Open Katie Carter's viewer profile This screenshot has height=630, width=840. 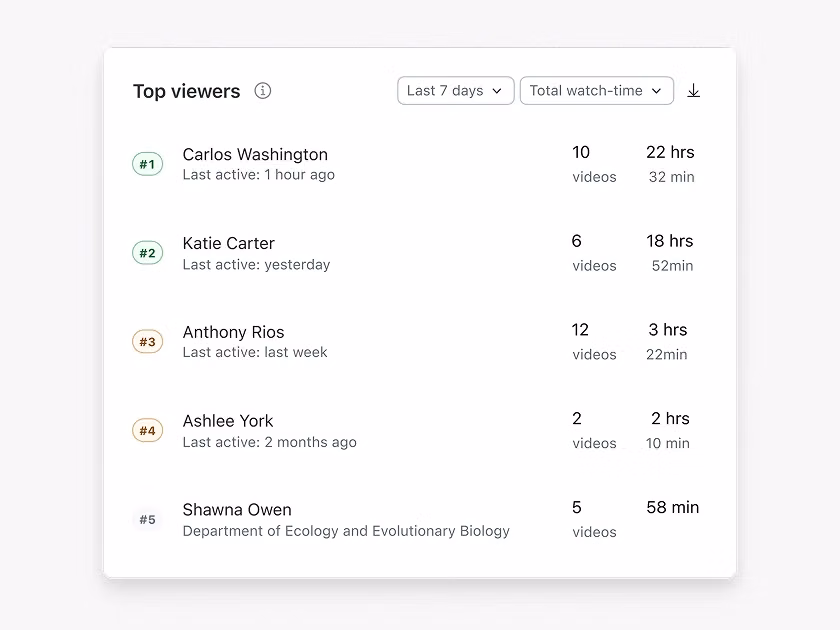coord(228,243)
